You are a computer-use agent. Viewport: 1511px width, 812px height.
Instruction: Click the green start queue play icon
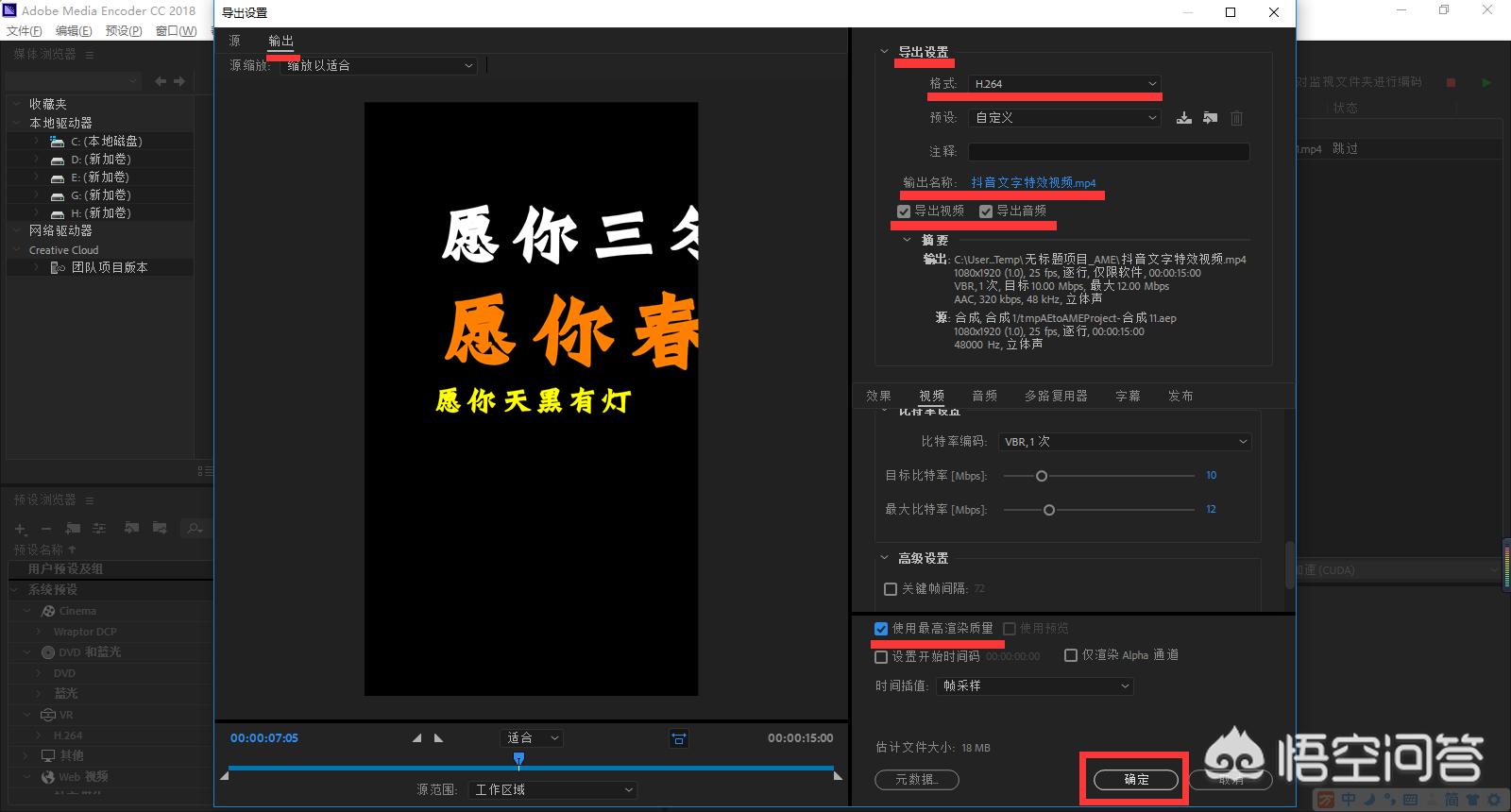point(1486,83)
